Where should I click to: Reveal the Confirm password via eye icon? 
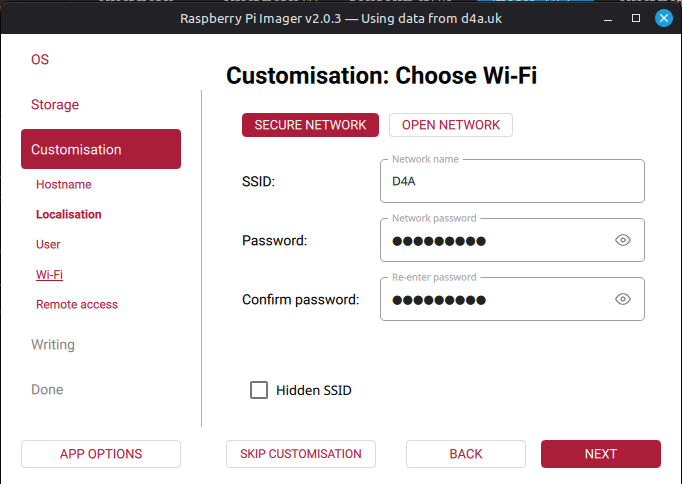623,299
